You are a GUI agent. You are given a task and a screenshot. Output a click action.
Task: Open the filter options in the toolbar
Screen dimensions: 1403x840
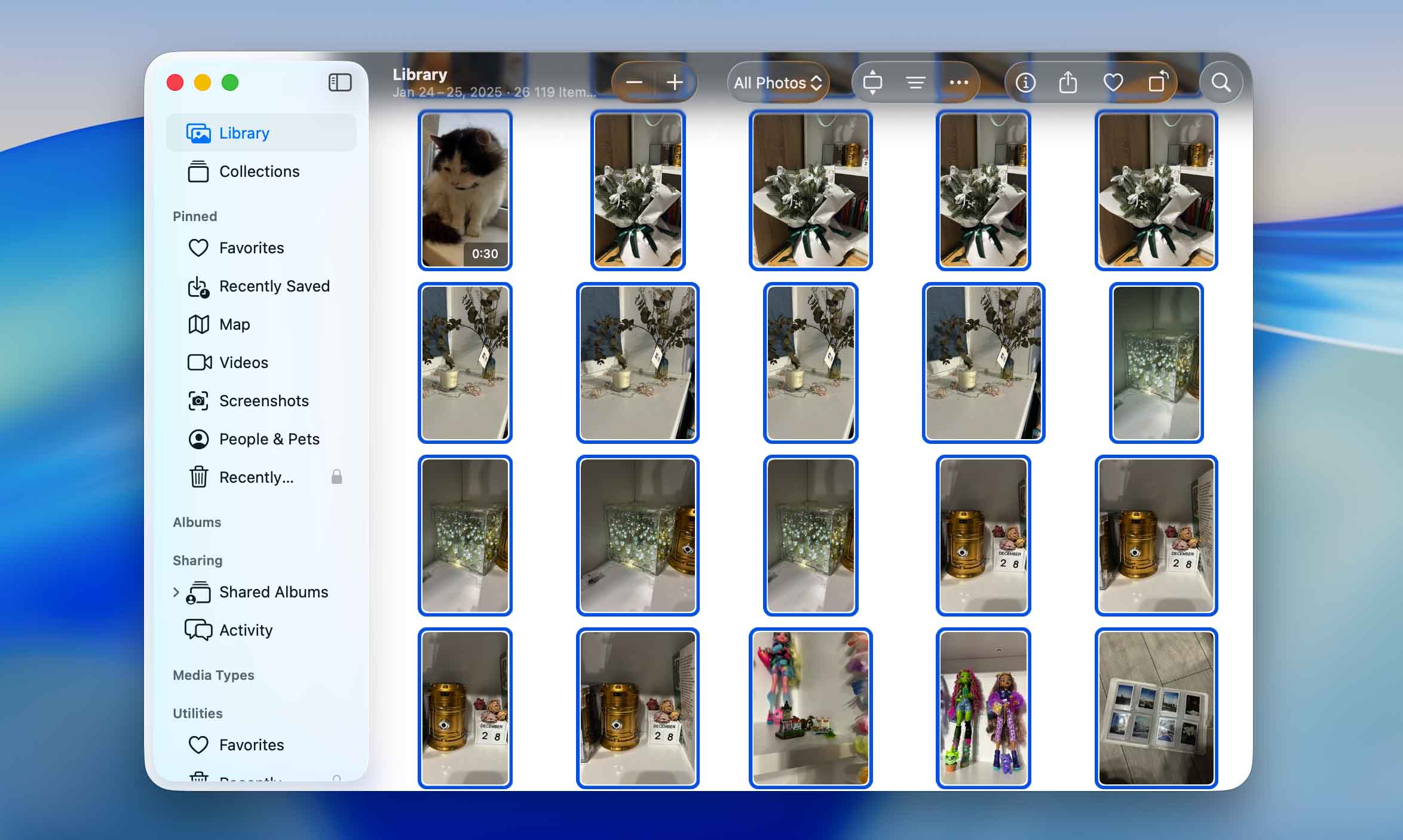(x=915, y=82)
